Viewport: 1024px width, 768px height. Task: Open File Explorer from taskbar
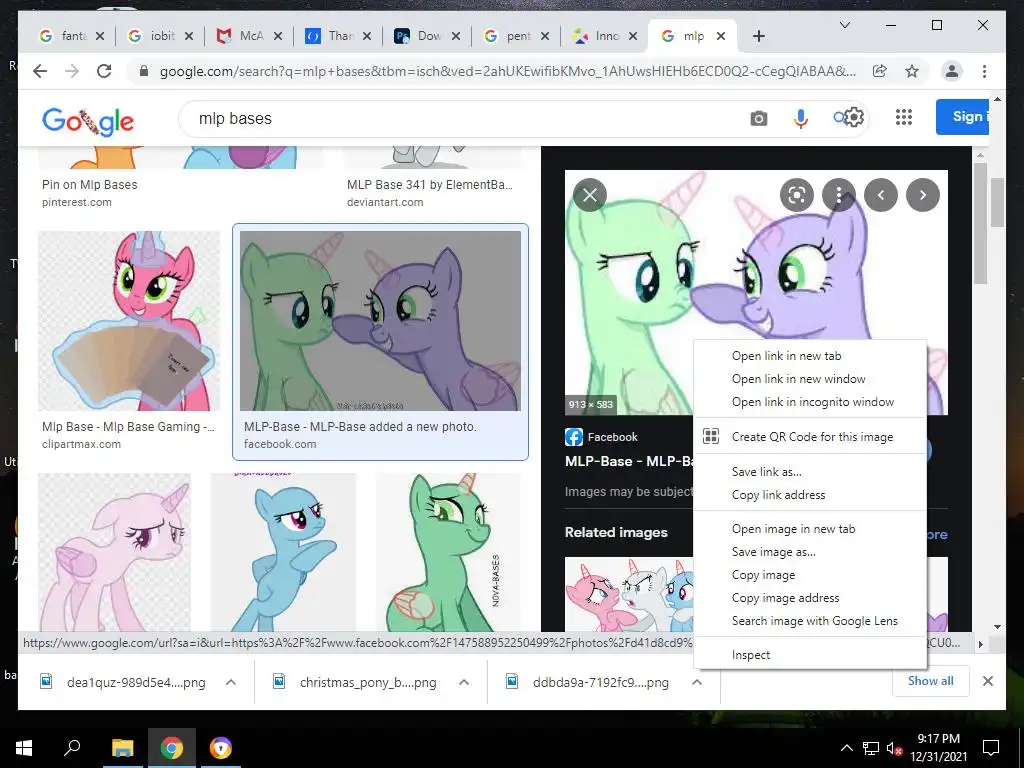coord(122,748)
